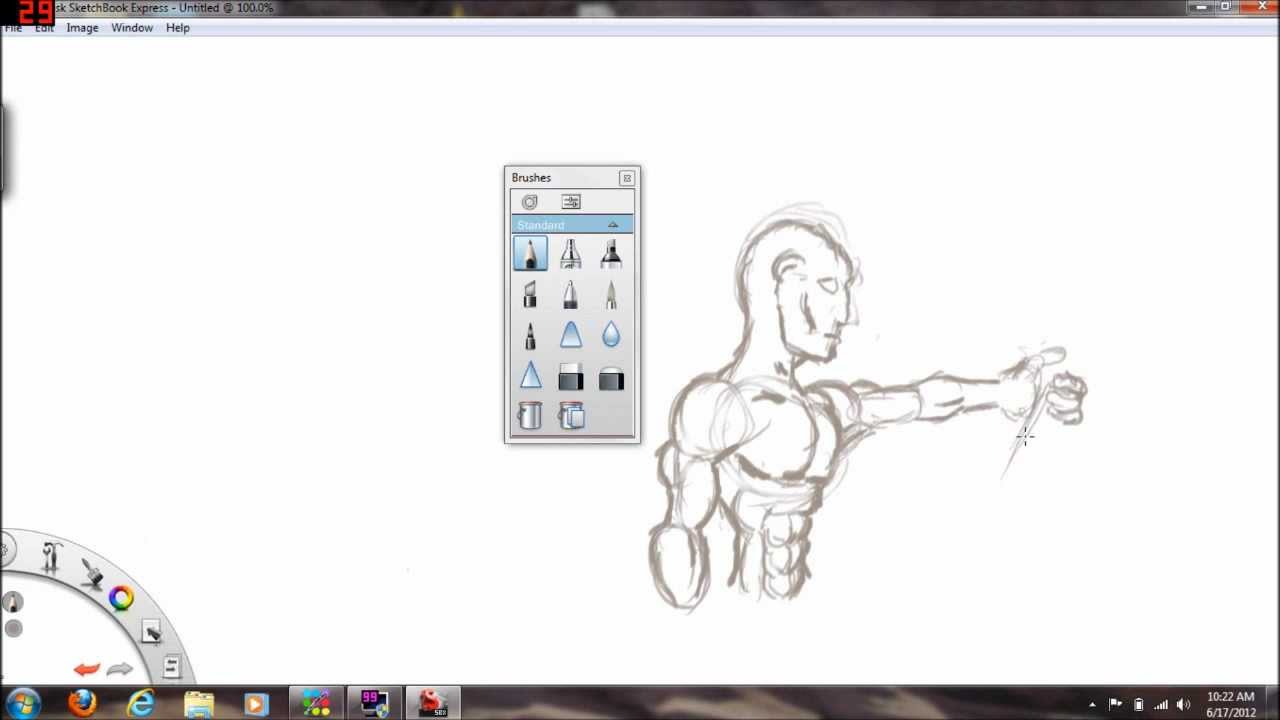Select the fine nib pen in second row
This screenshot has height=720, width=1280.
[x=611, y=294]
